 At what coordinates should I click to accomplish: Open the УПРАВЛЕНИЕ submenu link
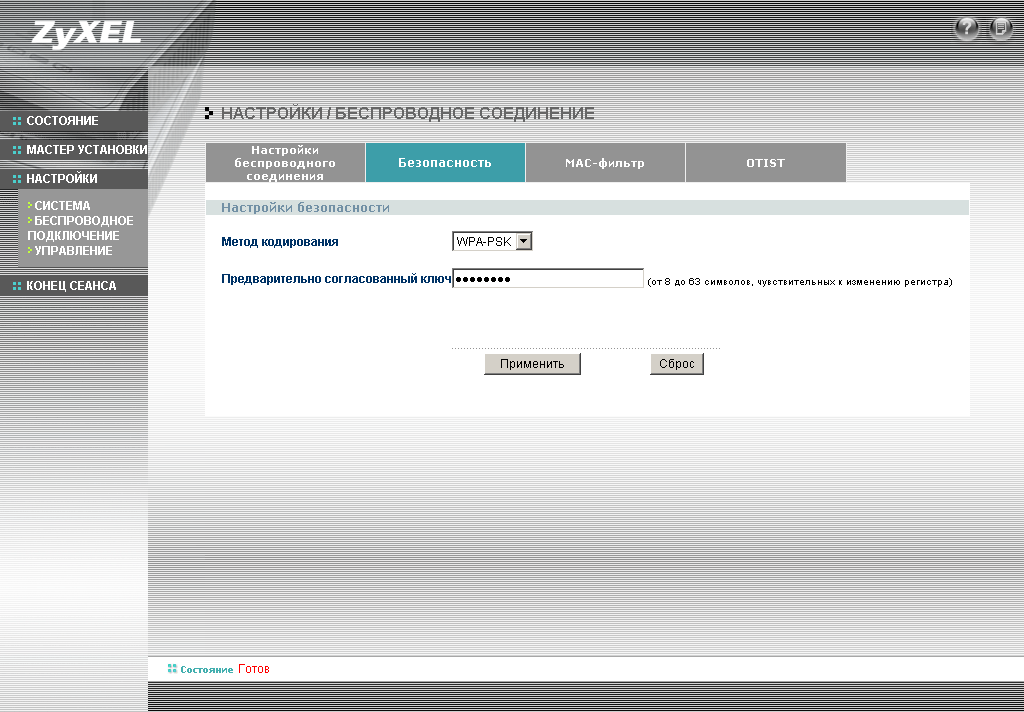click(x=73, y=251)
